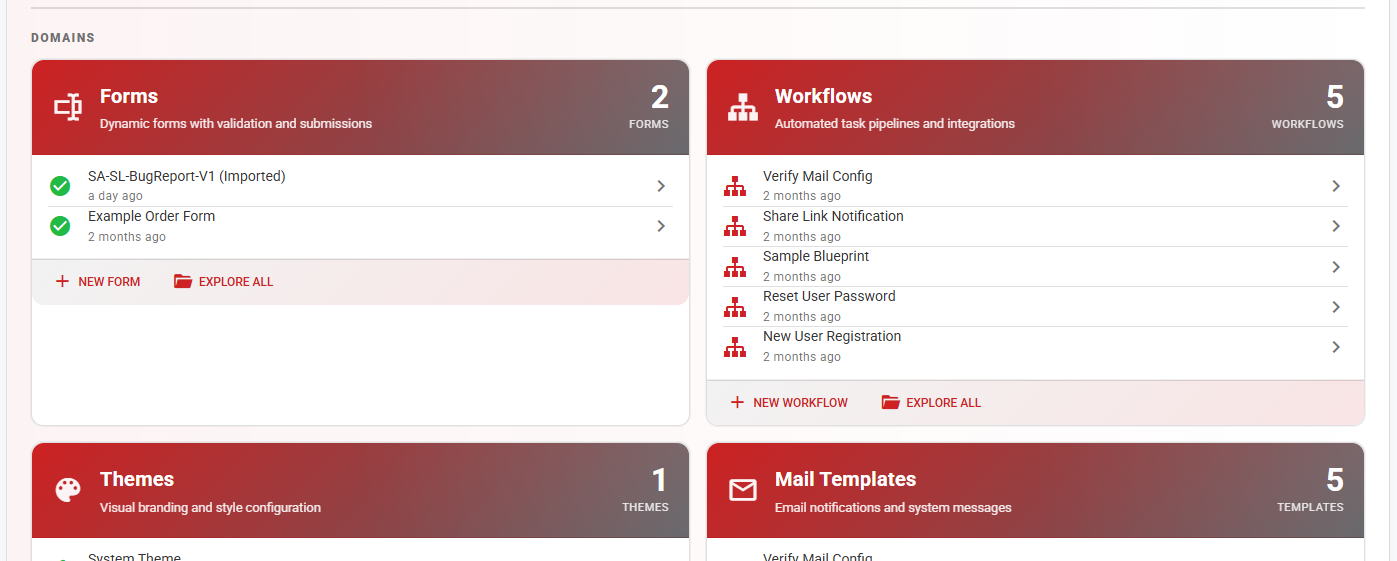Select the Reset User Password name
Screen dimensions: 1397x561
[x=829, y=296]
